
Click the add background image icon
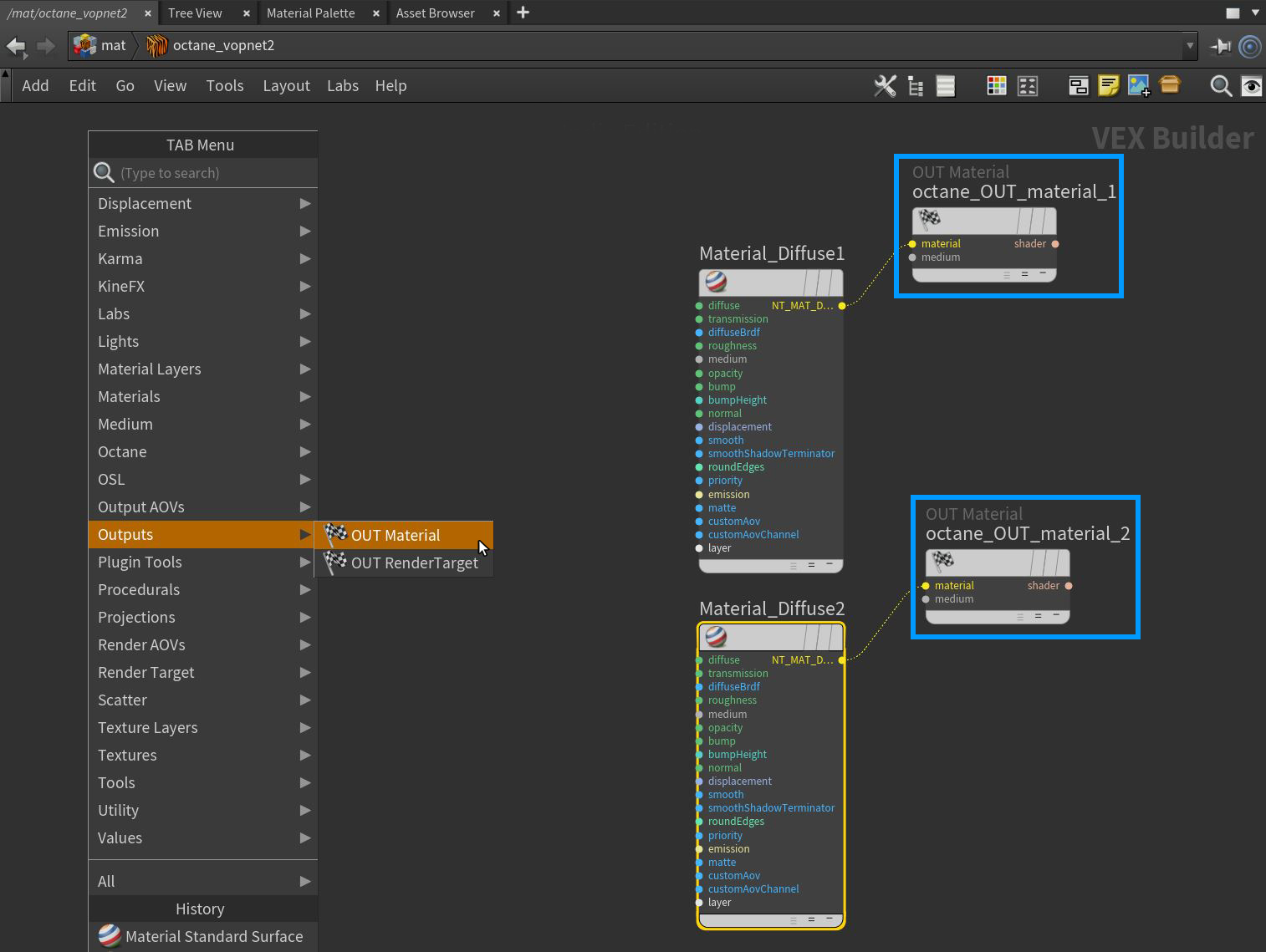click(1139, 86)
